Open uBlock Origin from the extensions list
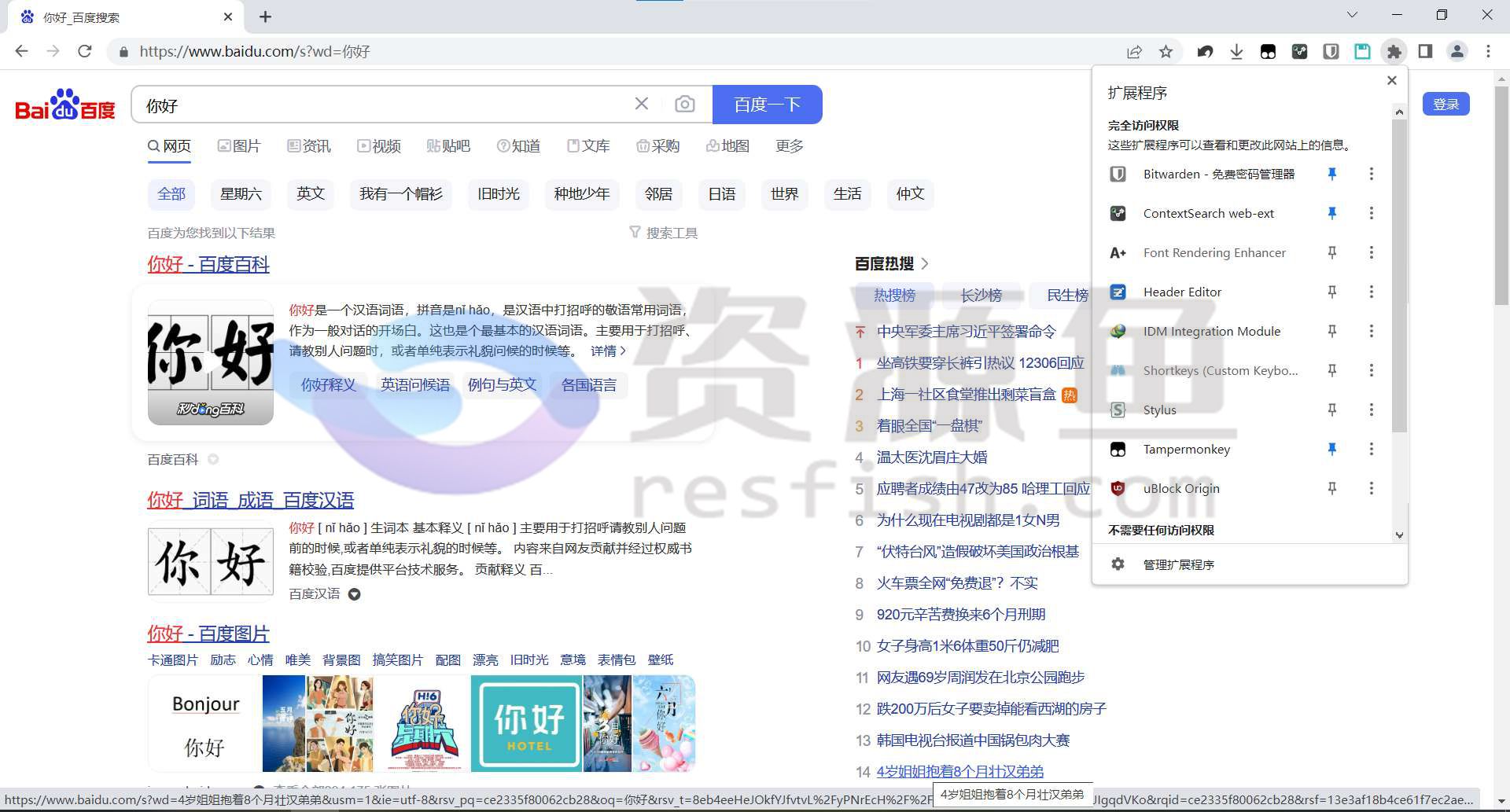Screen dimensions: 1510x812 click(1181, 488)
